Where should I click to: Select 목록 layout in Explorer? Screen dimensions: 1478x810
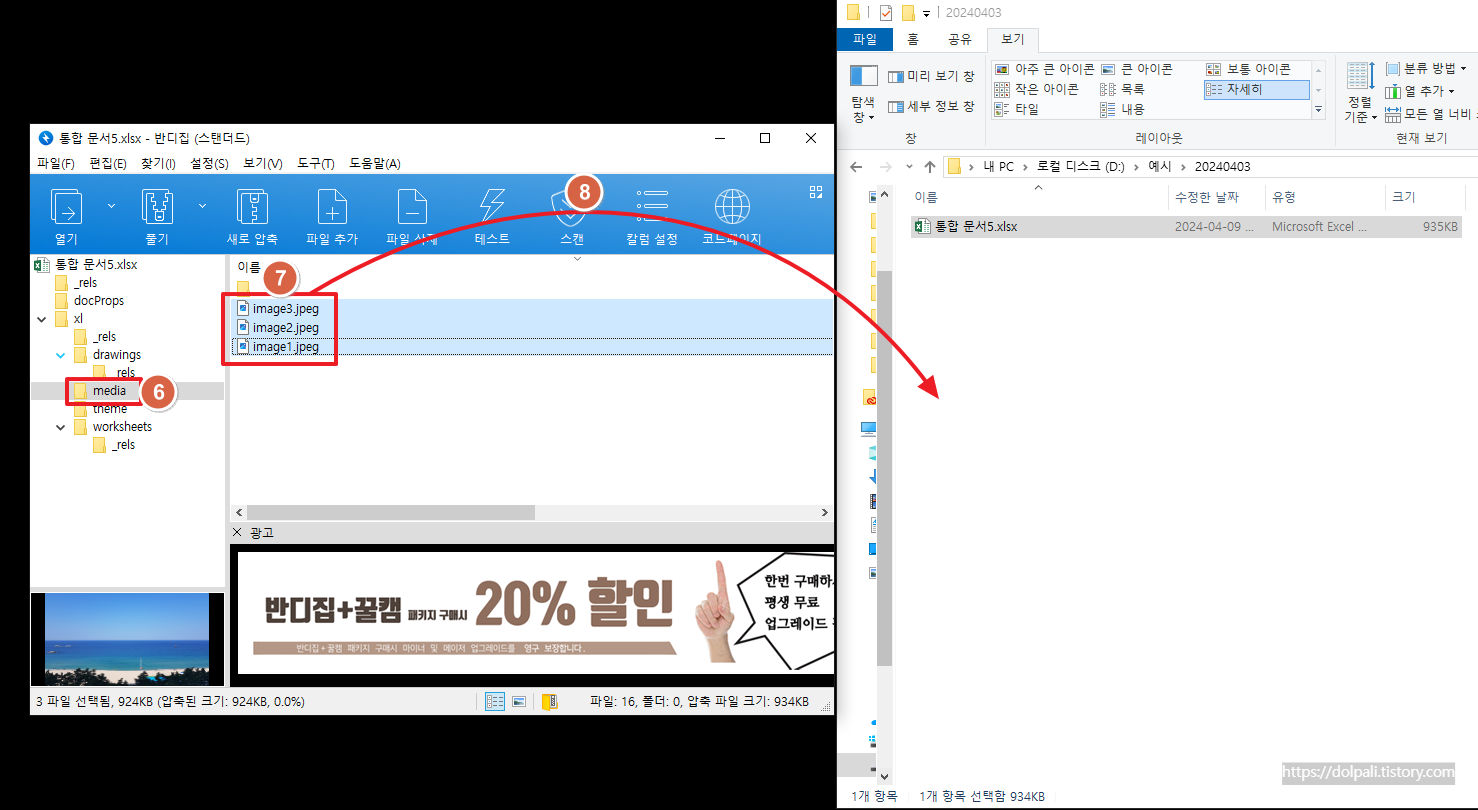[x=1122, y=89]
